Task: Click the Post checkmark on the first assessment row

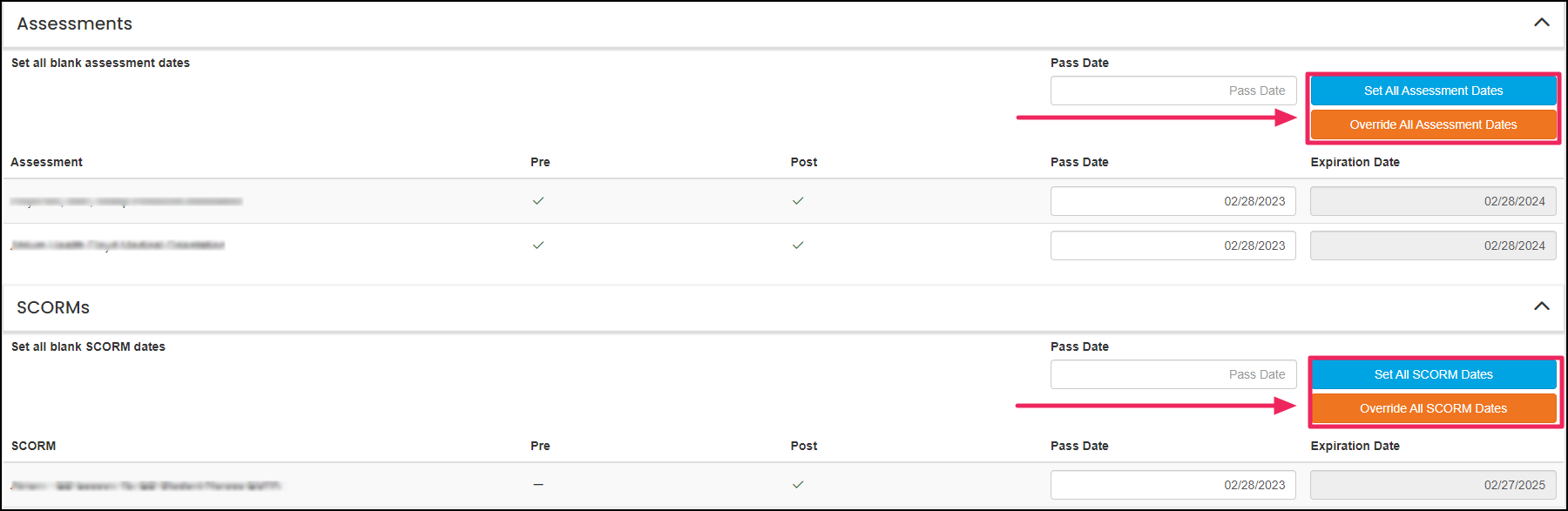Action: tap(797, 200)
